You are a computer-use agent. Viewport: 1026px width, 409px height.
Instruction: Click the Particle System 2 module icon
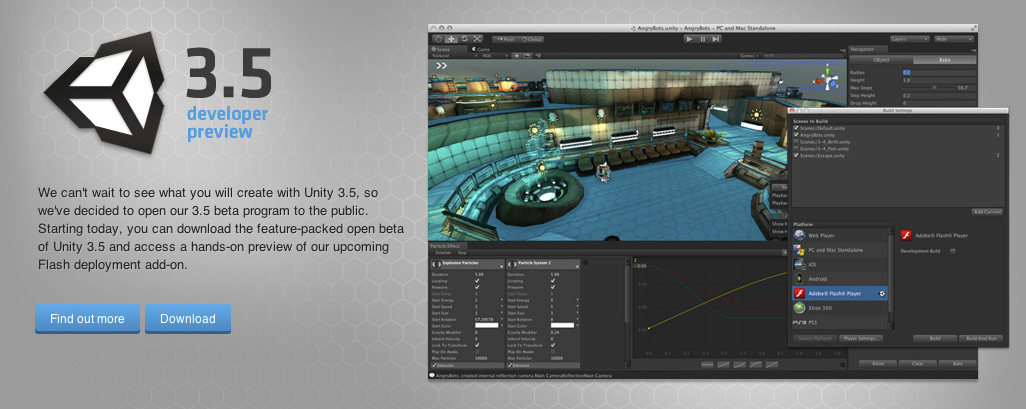click(512, 264)
